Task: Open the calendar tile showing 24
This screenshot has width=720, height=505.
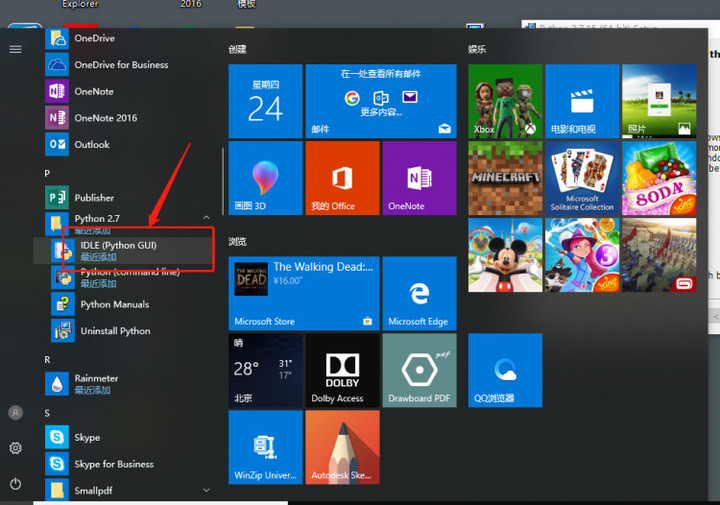Action: (x=265, y=101)
